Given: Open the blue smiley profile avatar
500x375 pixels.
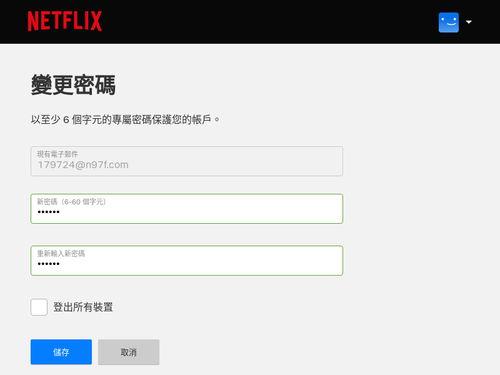Looking at the screenshot, I should [449, 22].
